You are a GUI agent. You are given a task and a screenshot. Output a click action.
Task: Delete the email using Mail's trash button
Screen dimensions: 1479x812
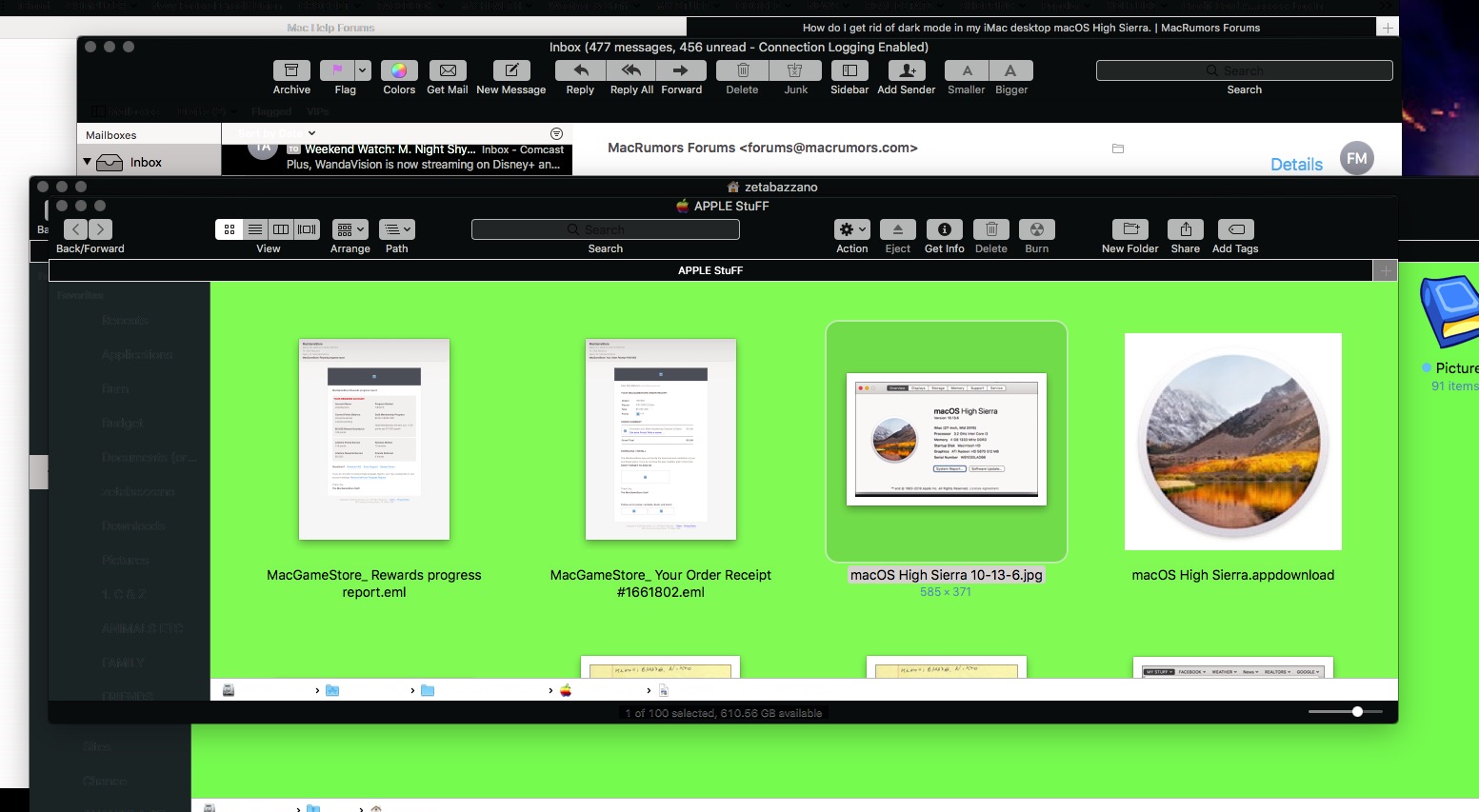point(743,70)
